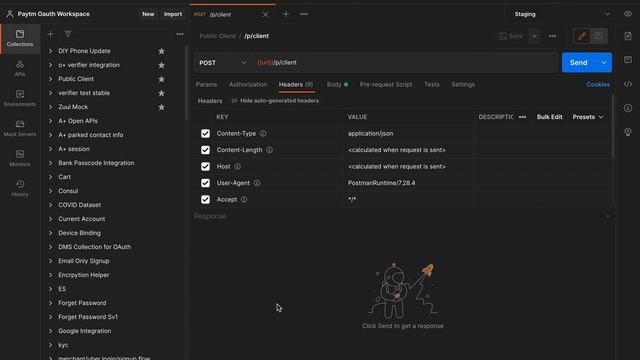Collapse the Response panel chevron

(608, 216)
